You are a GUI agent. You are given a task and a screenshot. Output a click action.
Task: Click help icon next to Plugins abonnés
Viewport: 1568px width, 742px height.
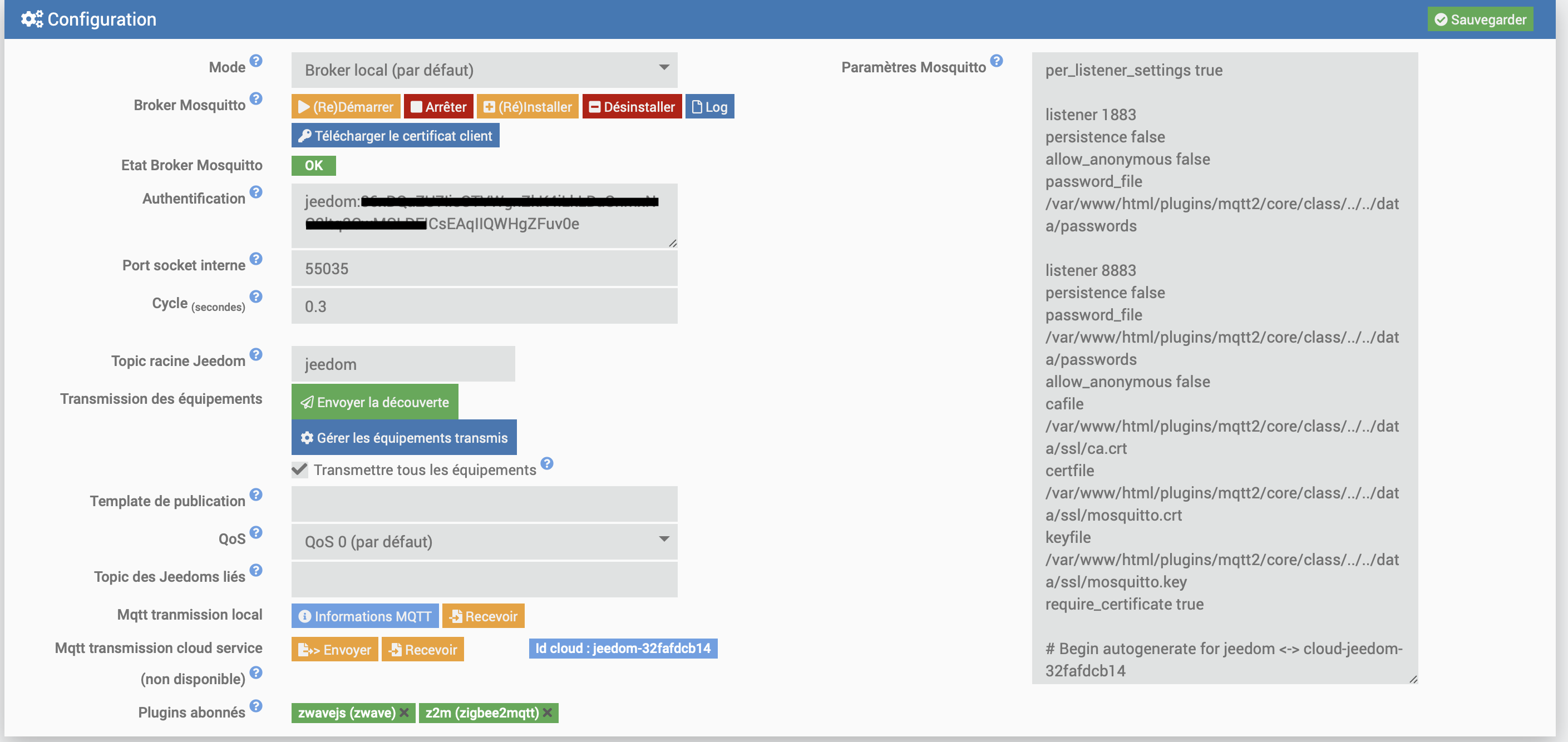coord(255,706)
